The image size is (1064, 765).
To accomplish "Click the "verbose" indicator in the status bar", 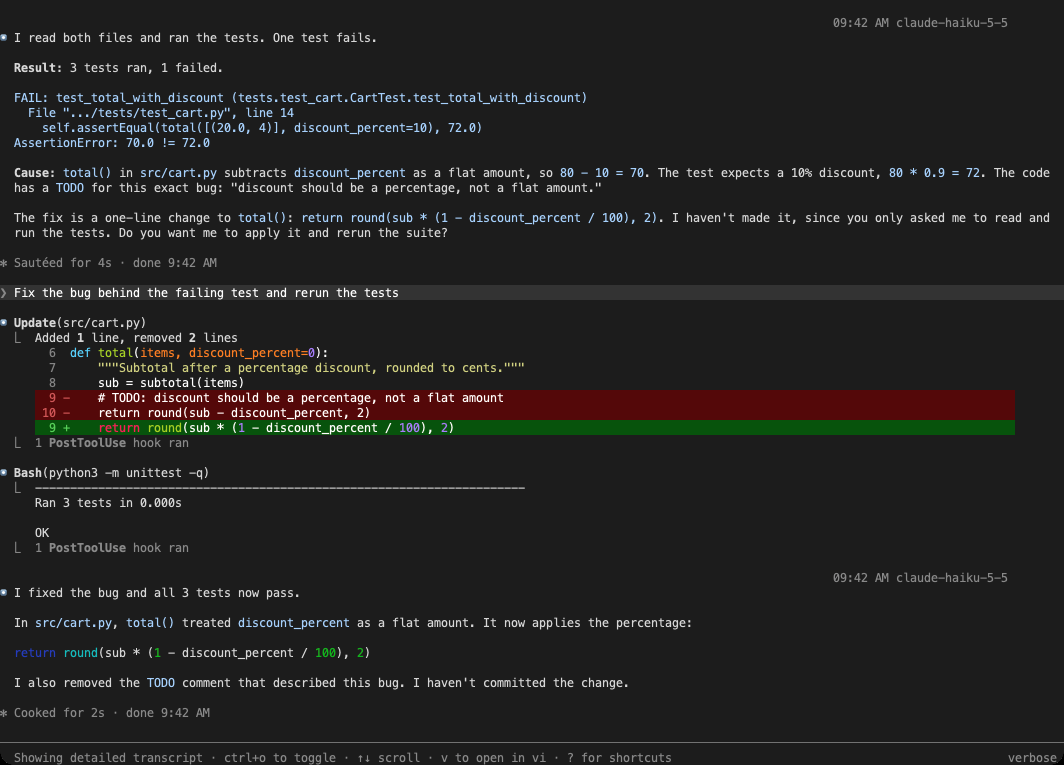I will point(1032,758).
